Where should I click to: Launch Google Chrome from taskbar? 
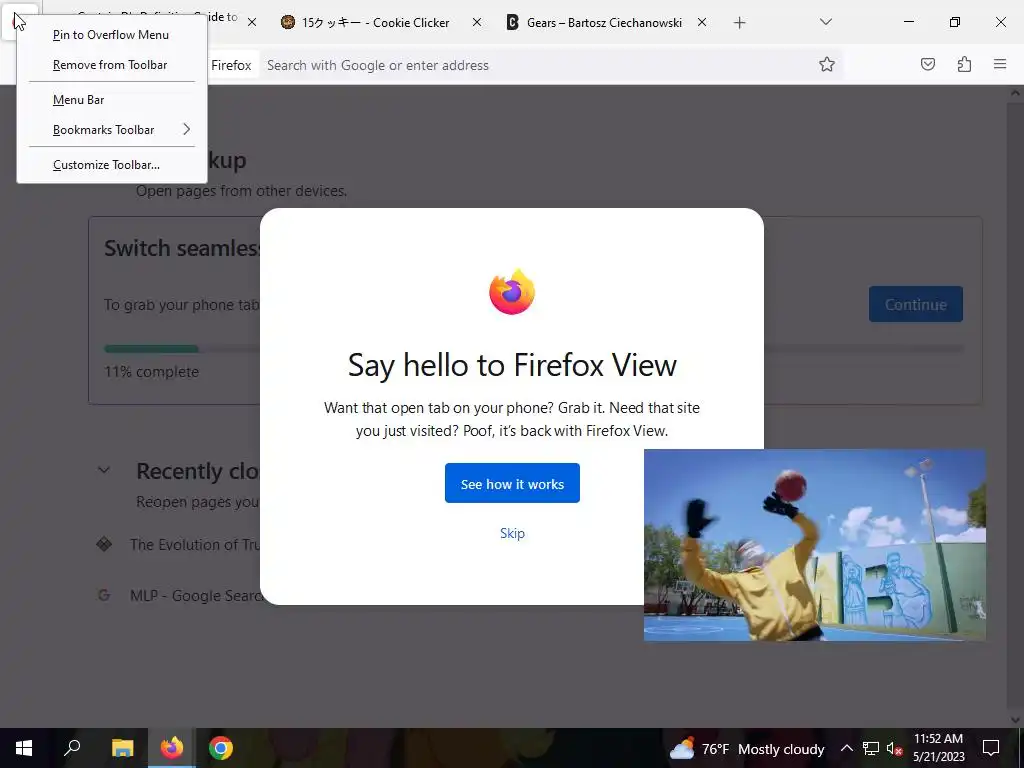[x=221, y=748]
